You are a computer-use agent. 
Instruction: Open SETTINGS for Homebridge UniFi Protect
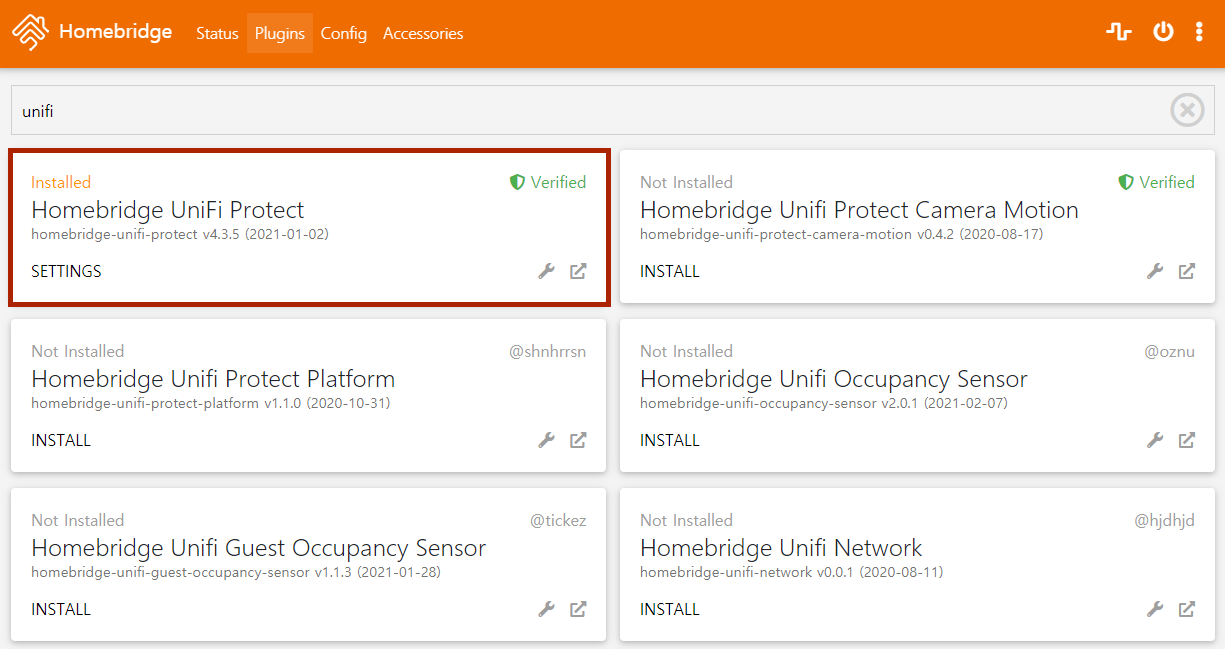66,271
